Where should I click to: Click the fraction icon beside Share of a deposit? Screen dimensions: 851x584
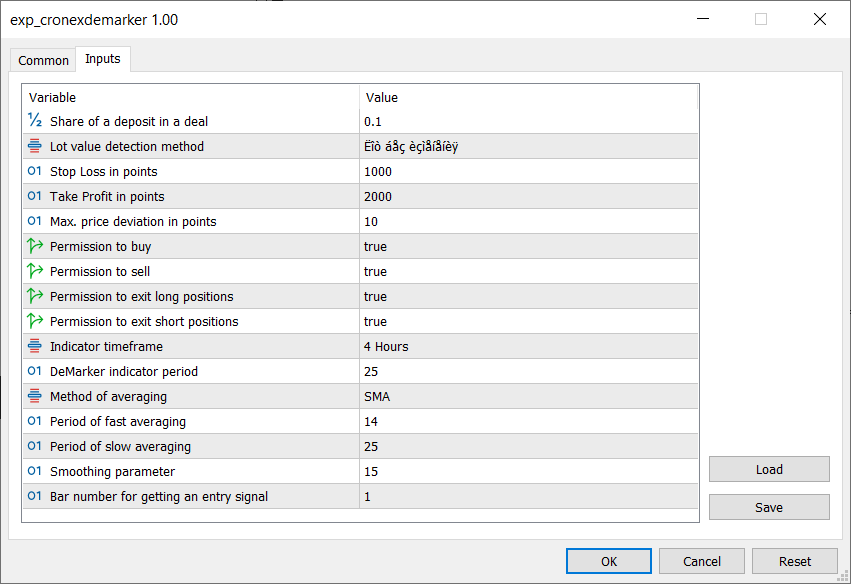tap(35, 121)
